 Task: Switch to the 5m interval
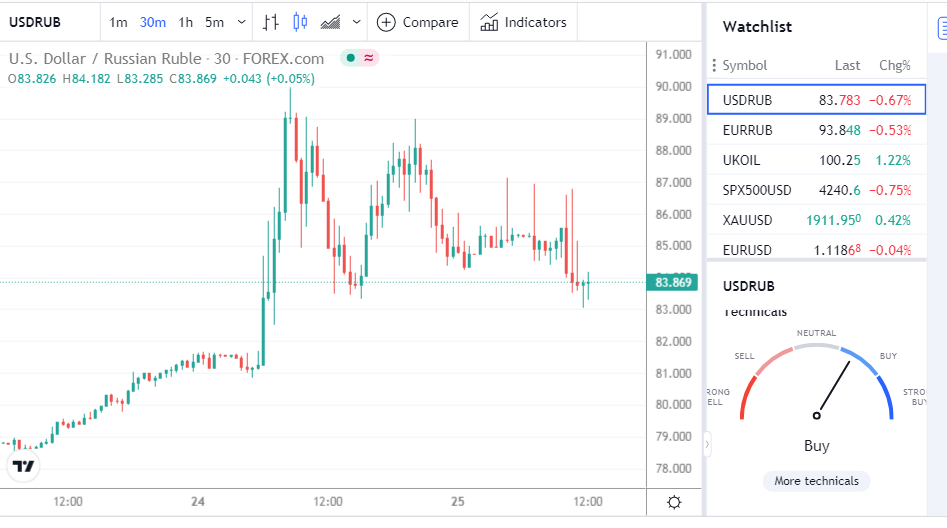tap(214, 22)
